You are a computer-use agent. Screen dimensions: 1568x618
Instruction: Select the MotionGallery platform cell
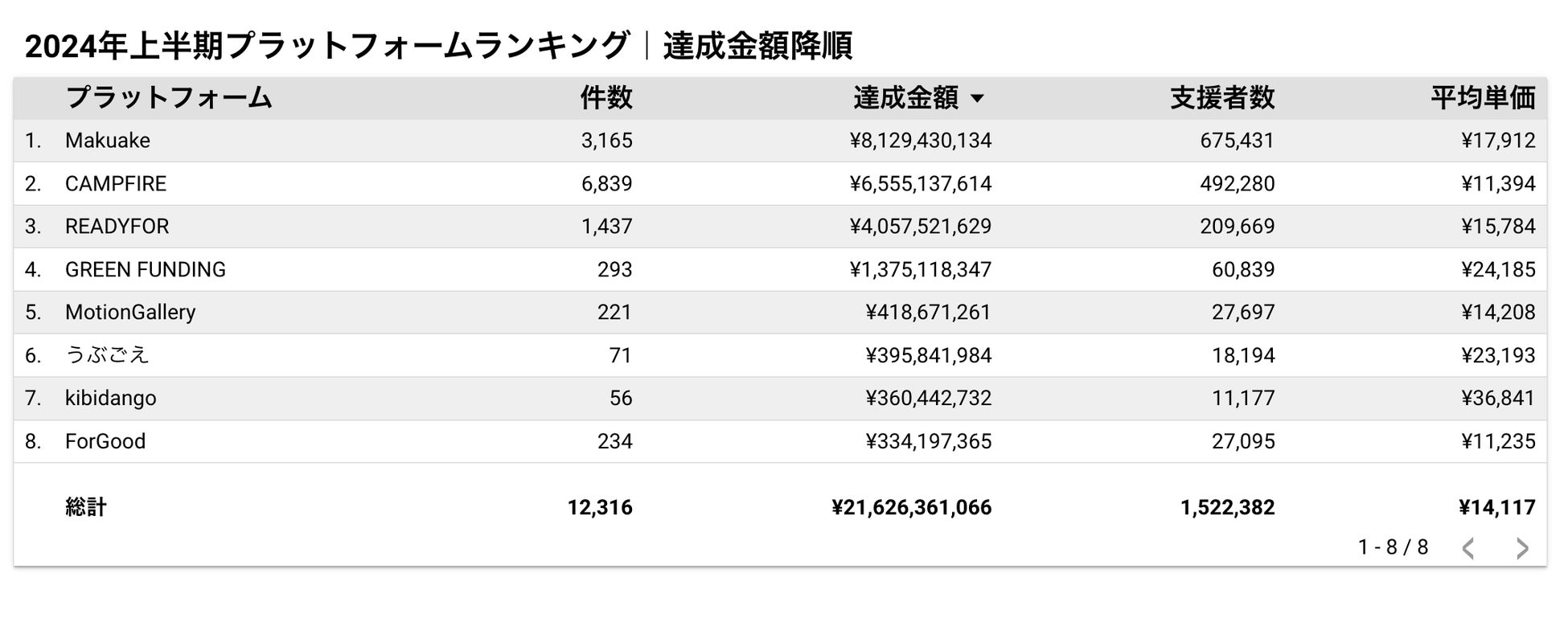[130, 313]
